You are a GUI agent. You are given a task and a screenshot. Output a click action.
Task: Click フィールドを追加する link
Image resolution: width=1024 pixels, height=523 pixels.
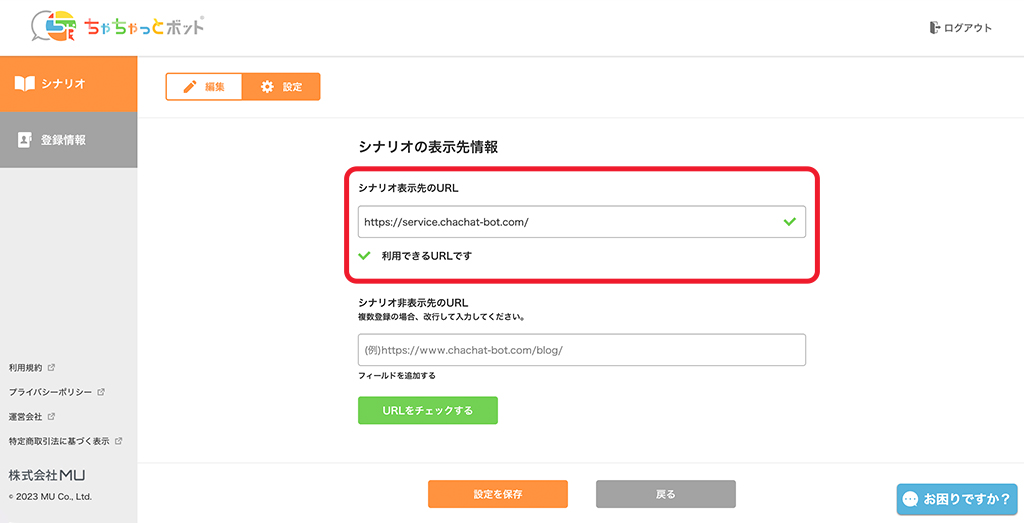[397, 376]
